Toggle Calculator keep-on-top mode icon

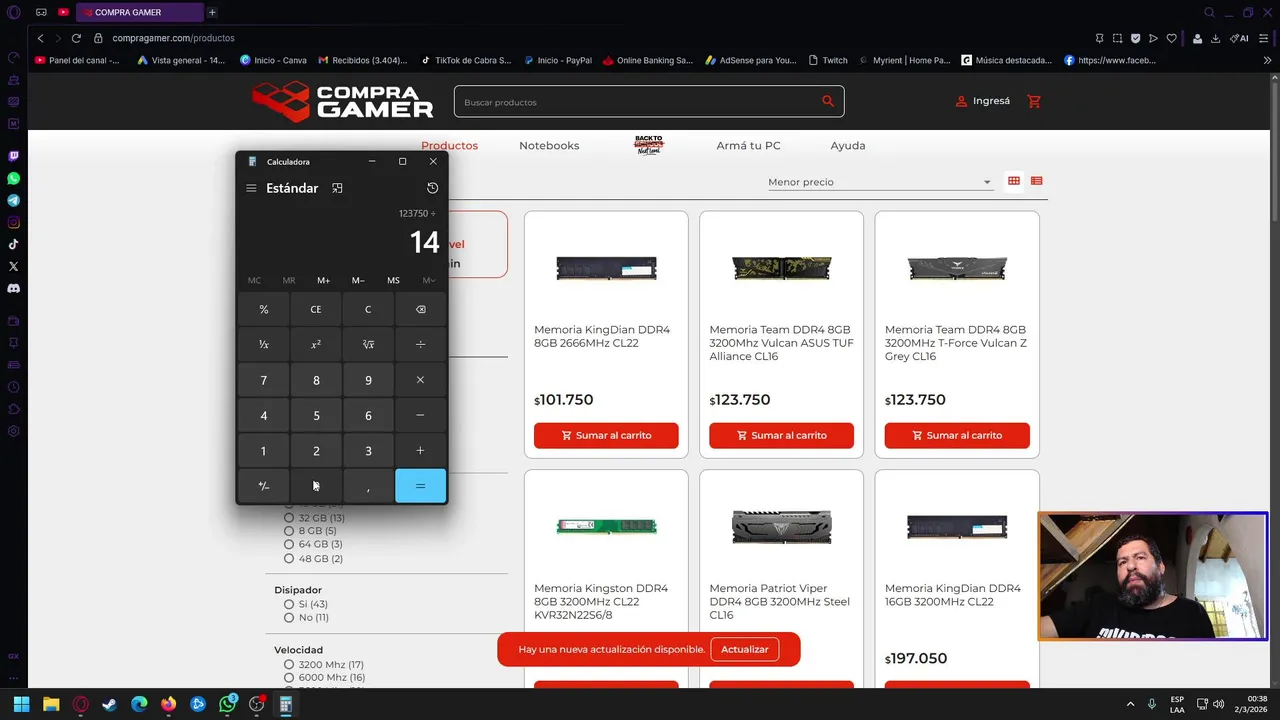point(337,188)
